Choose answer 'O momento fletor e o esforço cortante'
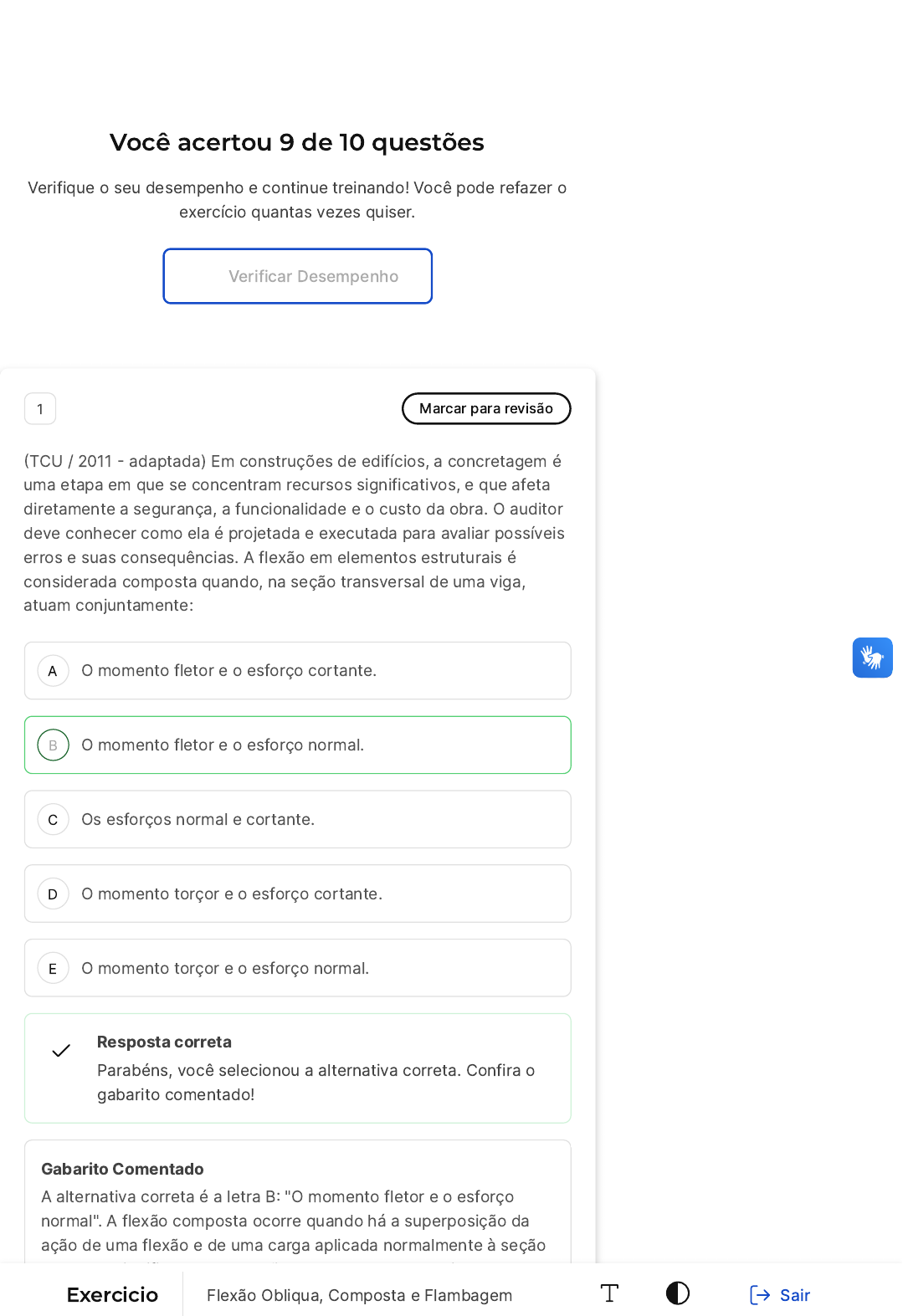 [x=298, y=671]
